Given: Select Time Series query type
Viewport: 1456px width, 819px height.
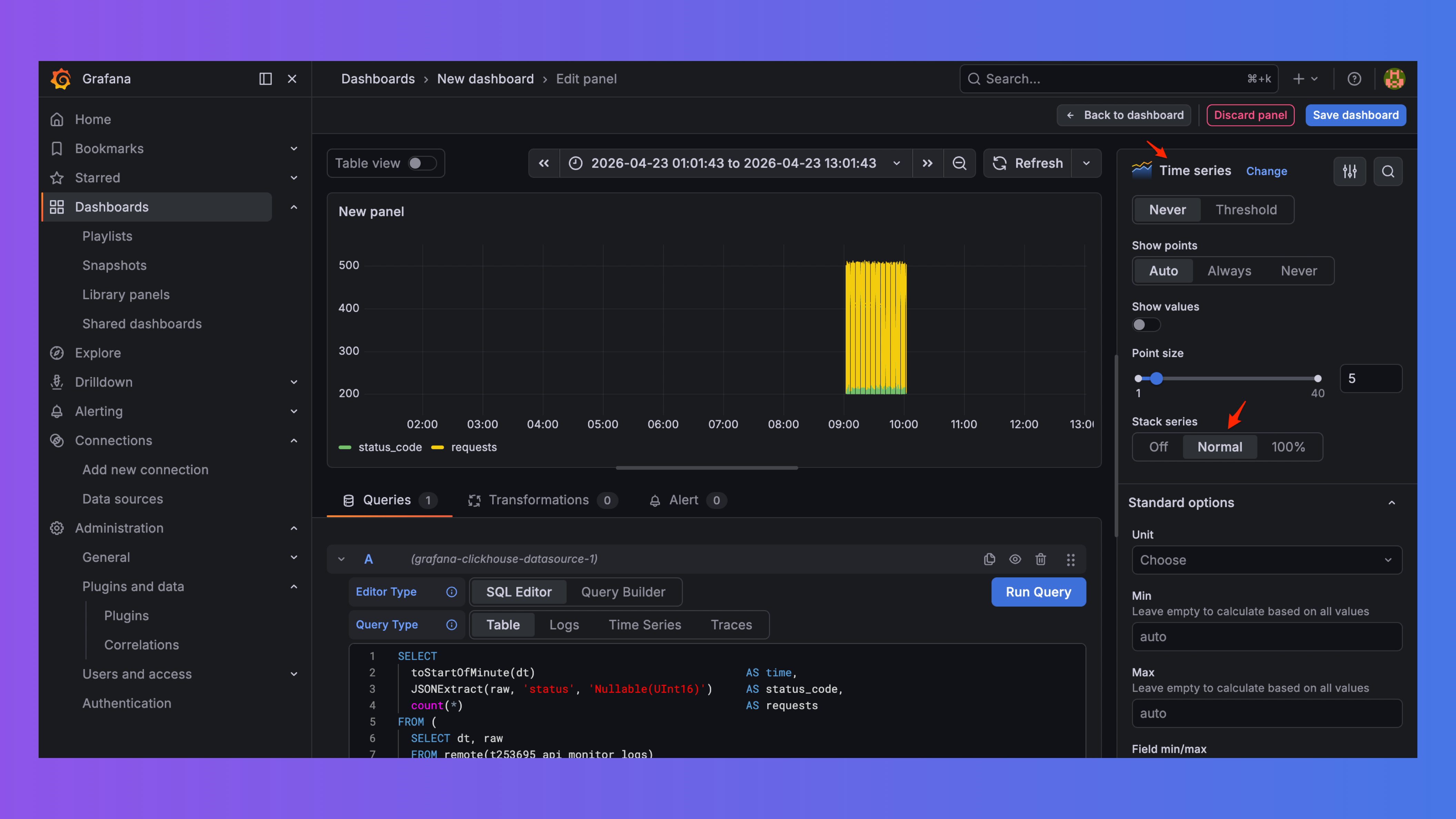Looking at the screenshot, I should click(644, 625).
